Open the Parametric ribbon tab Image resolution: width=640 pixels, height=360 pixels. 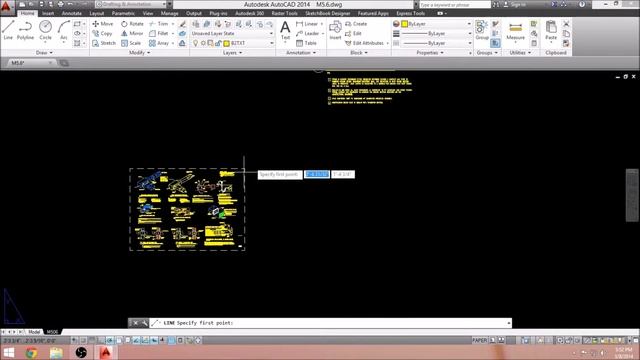click(x=123, y=13)
